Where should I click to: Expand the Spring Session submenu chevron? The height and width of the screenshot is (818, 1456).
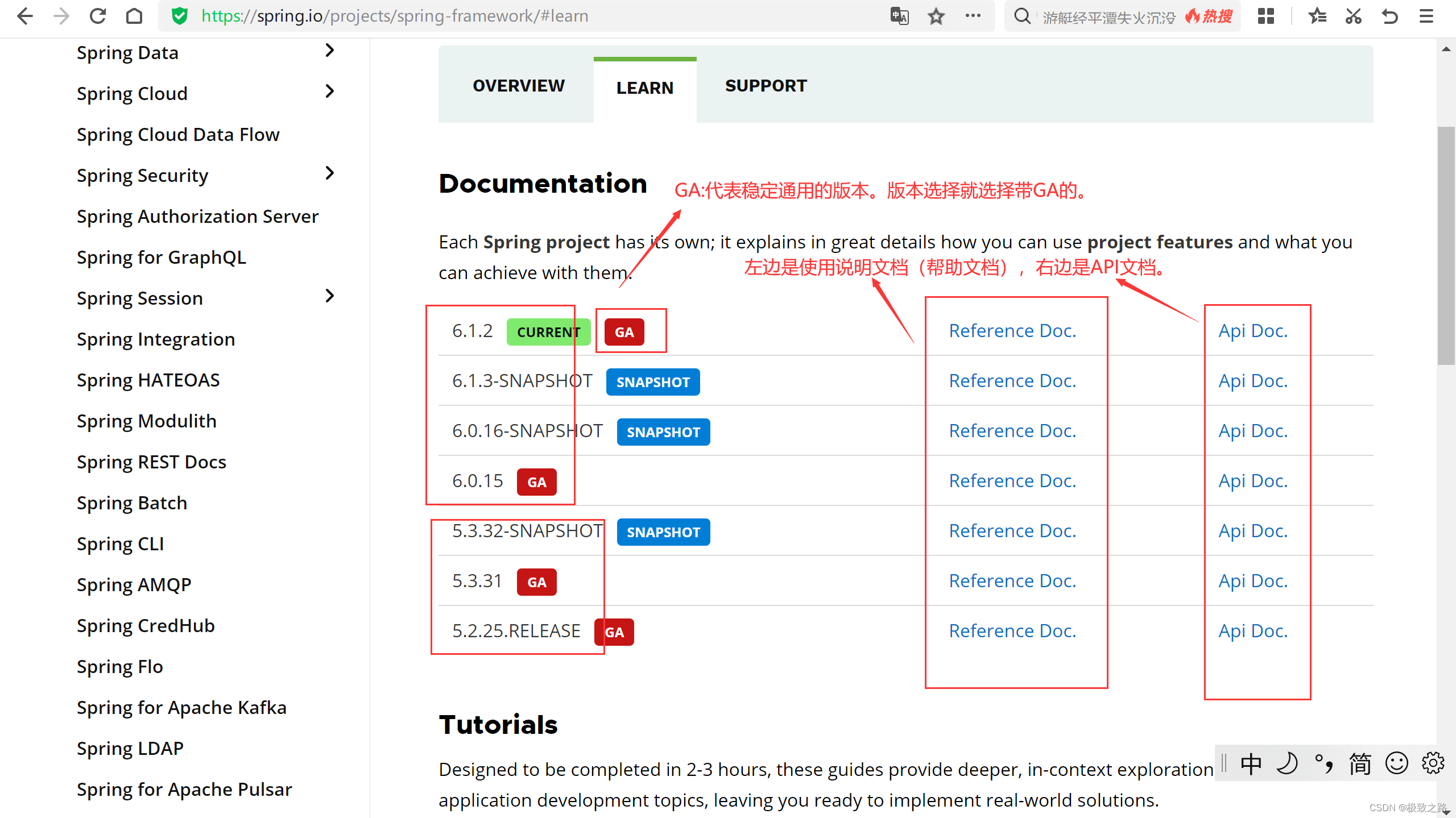pyautogui.click(x=329, y=296)
